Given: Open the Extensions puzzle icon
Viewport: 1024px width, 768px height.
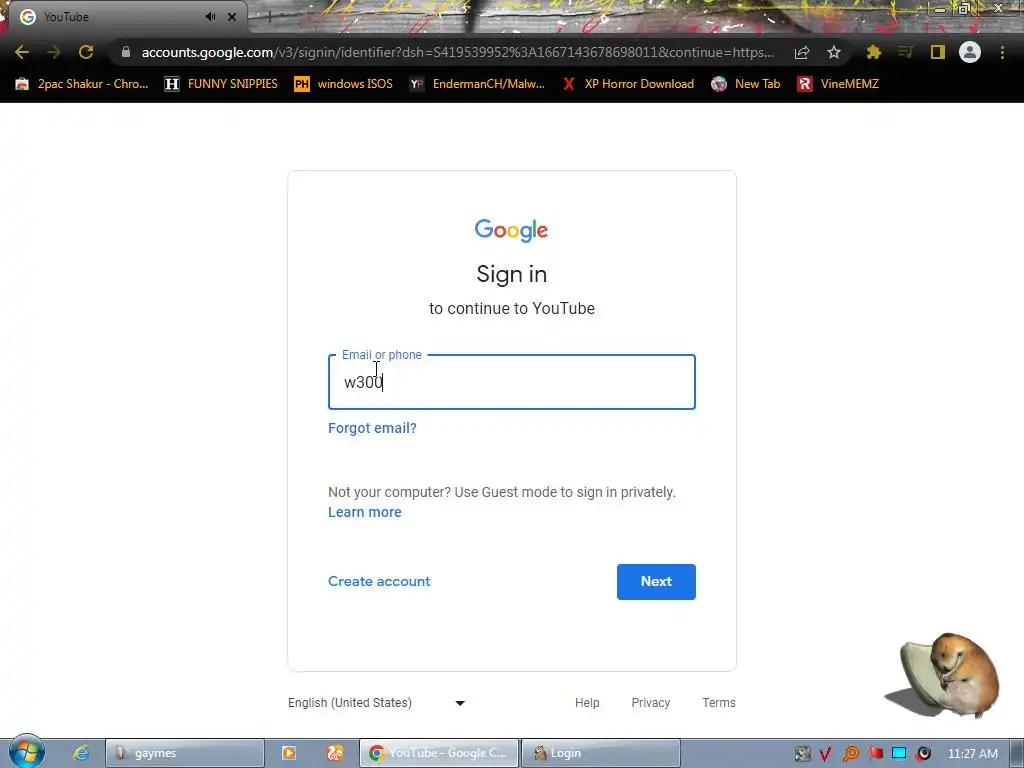Looking at the screenshot, I should point(873,52).
